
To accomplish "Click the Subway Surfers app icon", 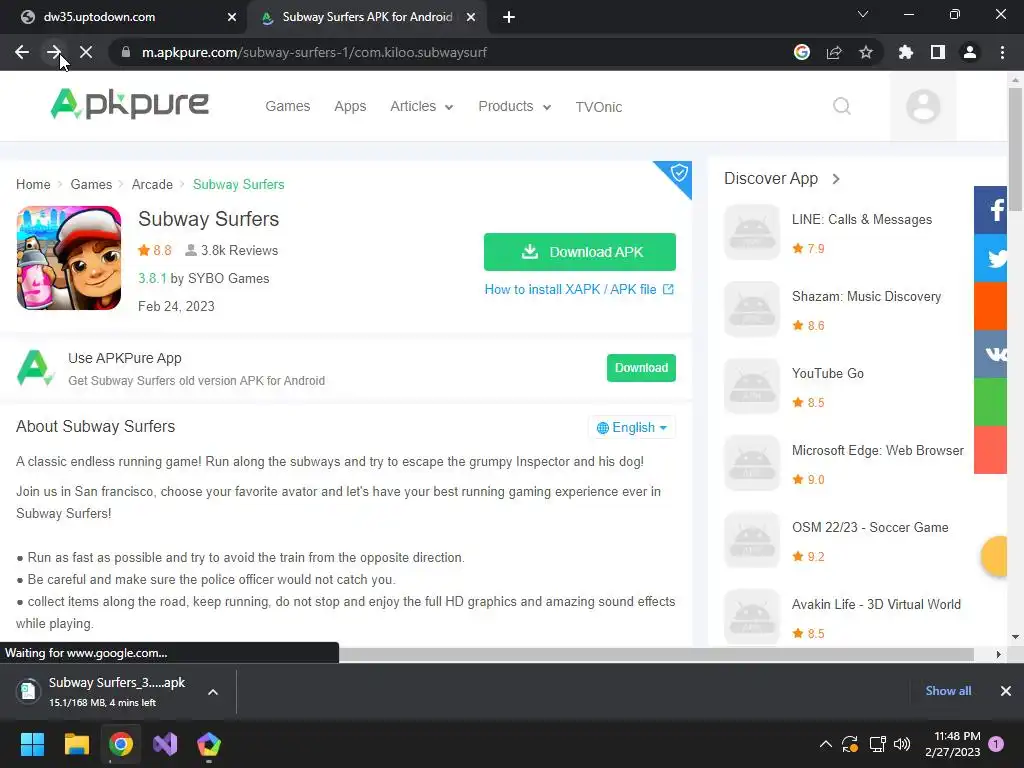I will tap(69, 258).
